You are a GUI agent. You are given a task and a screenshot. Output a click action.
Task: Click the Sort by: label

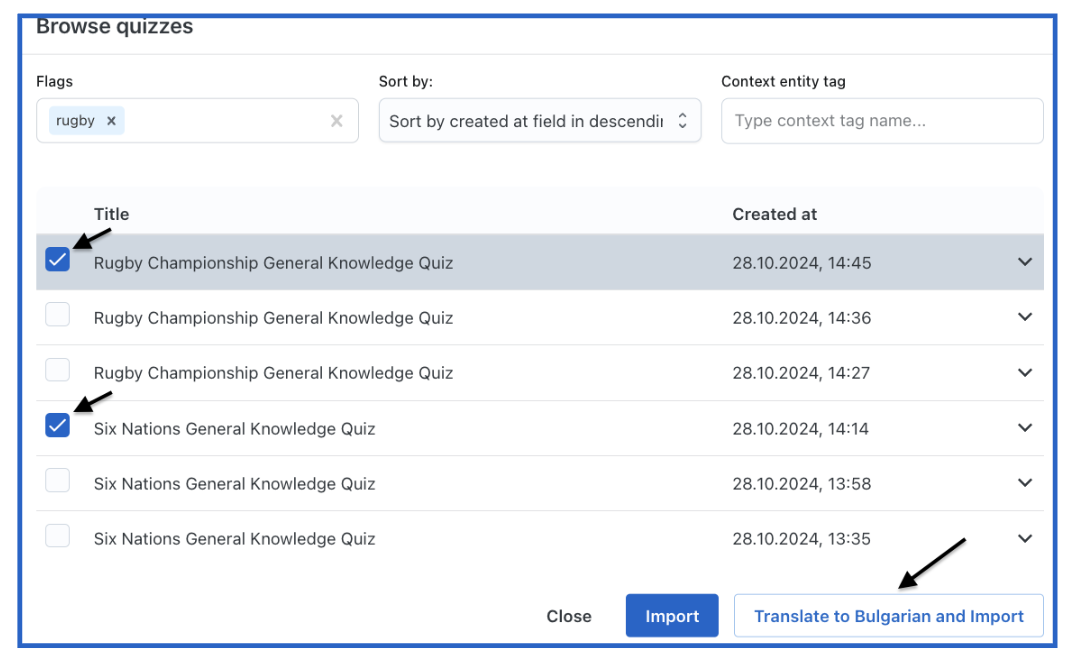[405, 82]
